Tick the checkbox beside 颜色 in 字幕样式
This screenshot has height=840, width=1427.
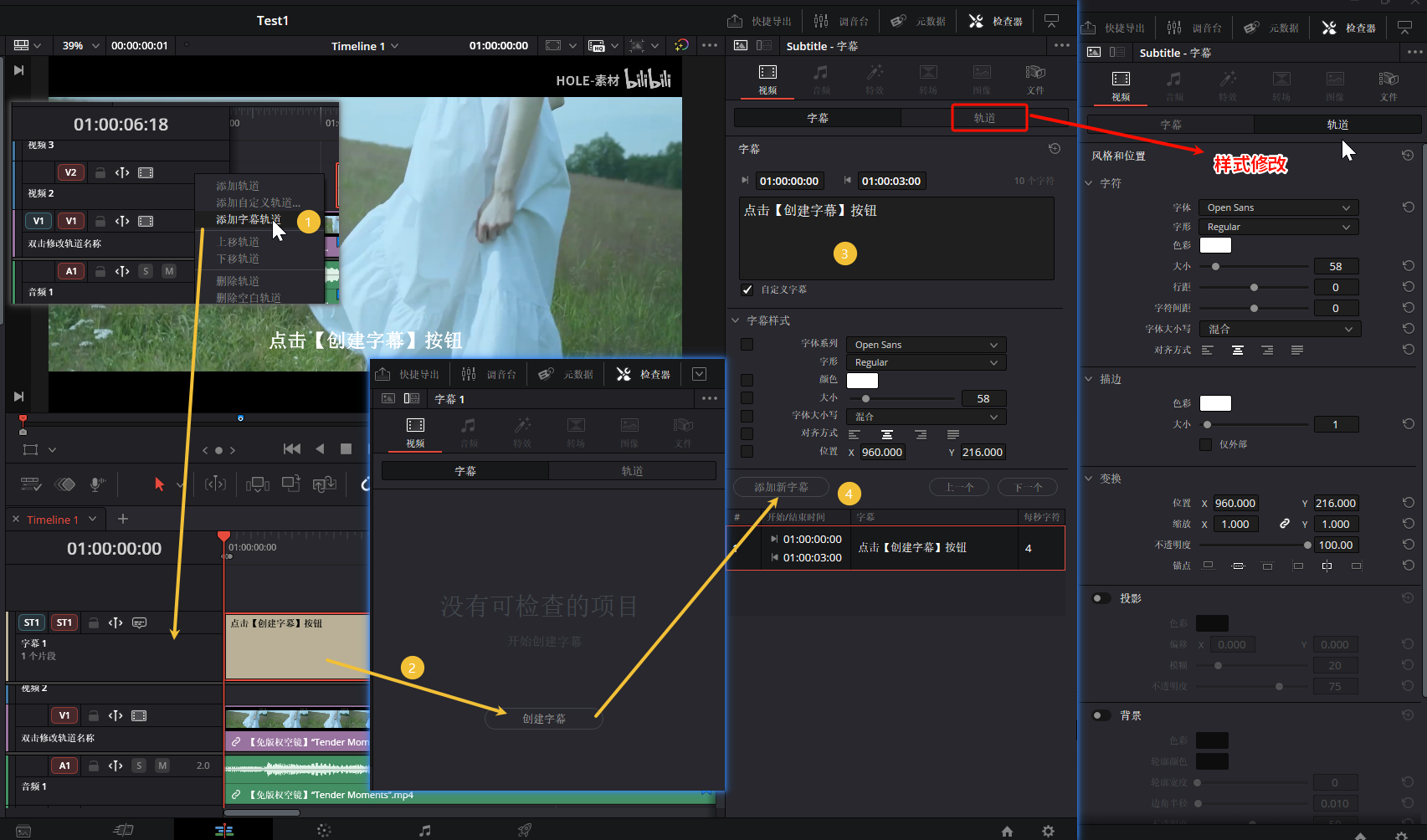(x=747, y=380)
